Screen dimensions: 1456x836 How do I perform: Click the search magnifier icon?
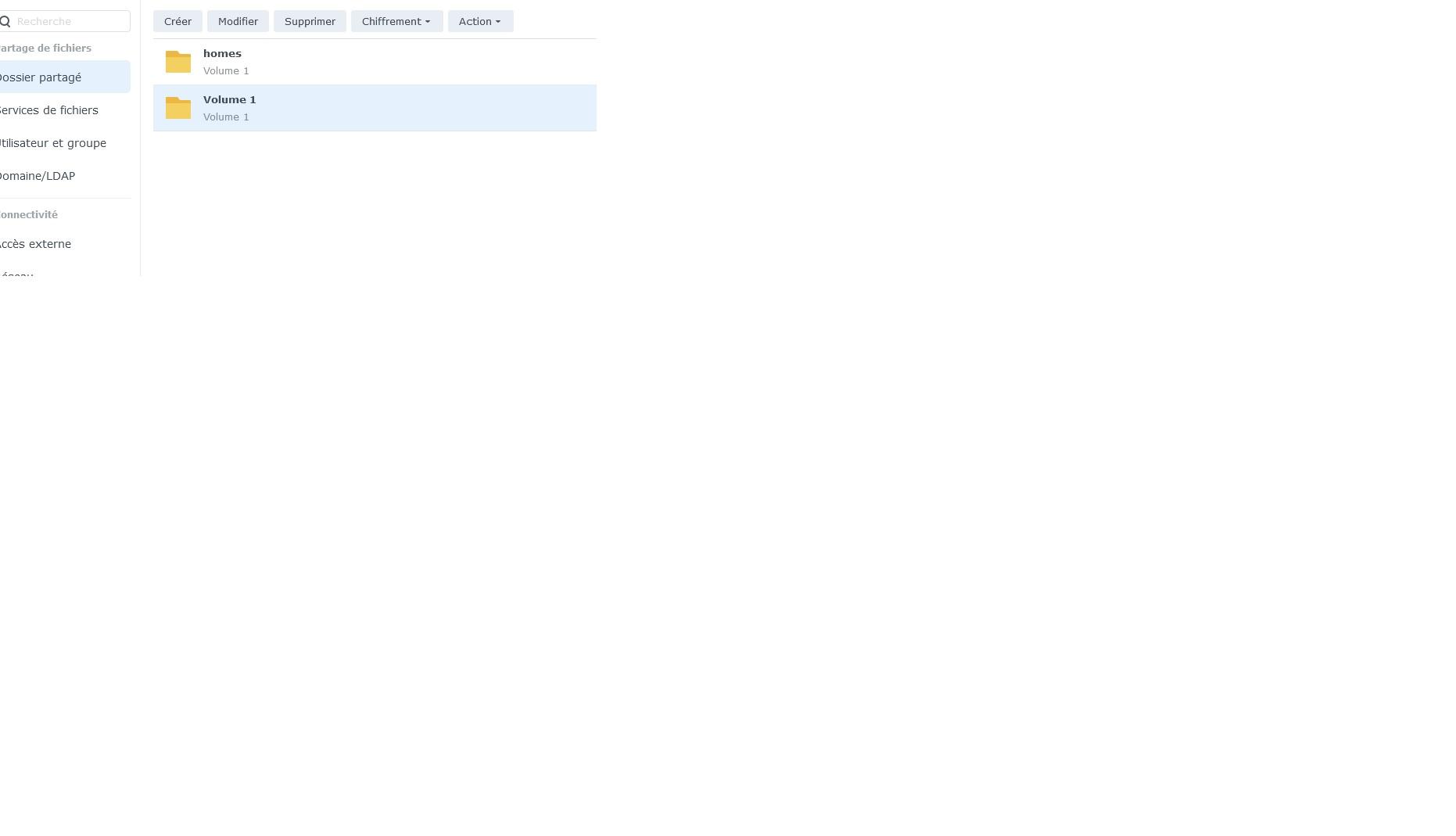point(5,21)
